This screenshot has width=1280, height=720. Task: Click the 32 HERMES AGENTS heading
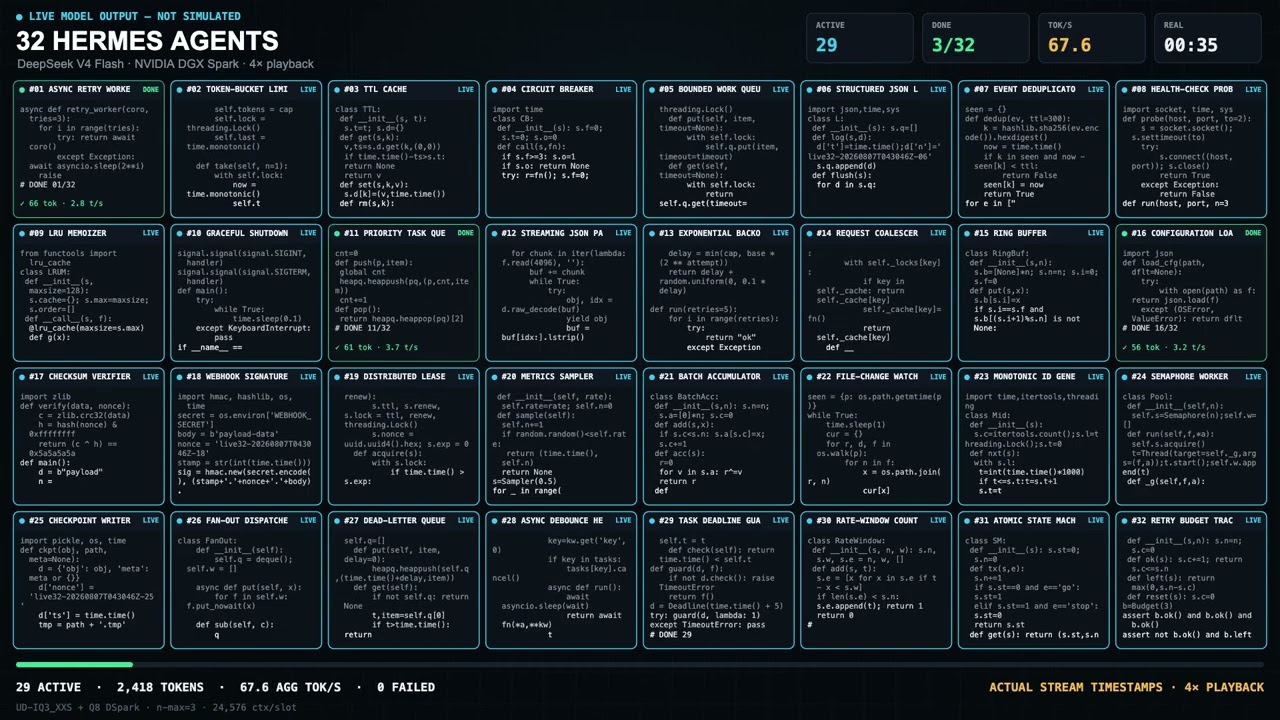pyautogui.click(x=147, y=41)
